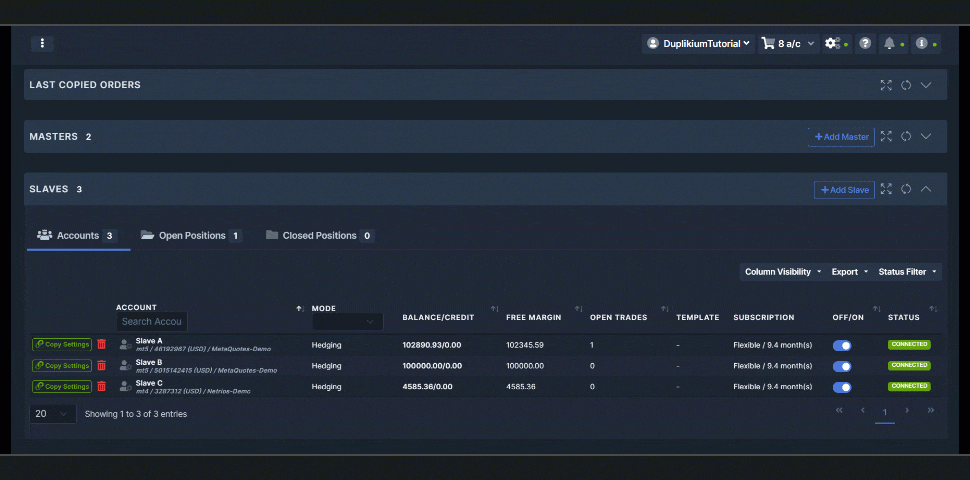Switch to the Open Positions tab
The image size is (970, 480).
tap(191, 236)
